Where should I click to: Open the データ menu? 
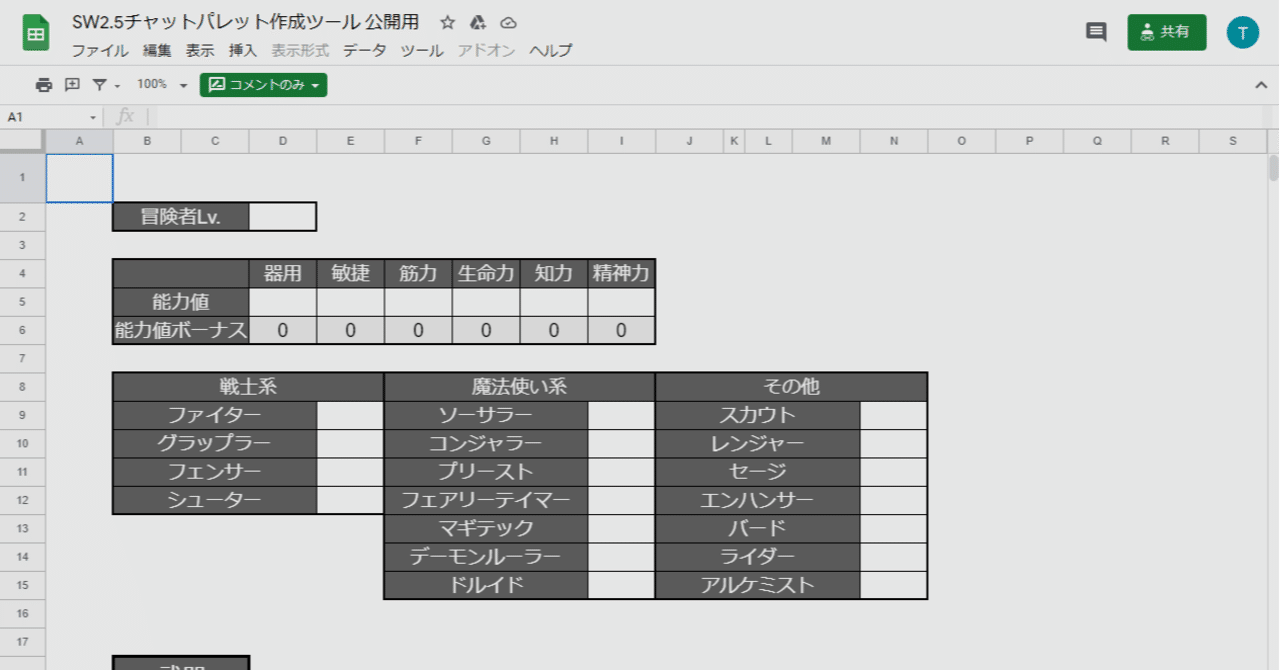click(x=363, y=50)
